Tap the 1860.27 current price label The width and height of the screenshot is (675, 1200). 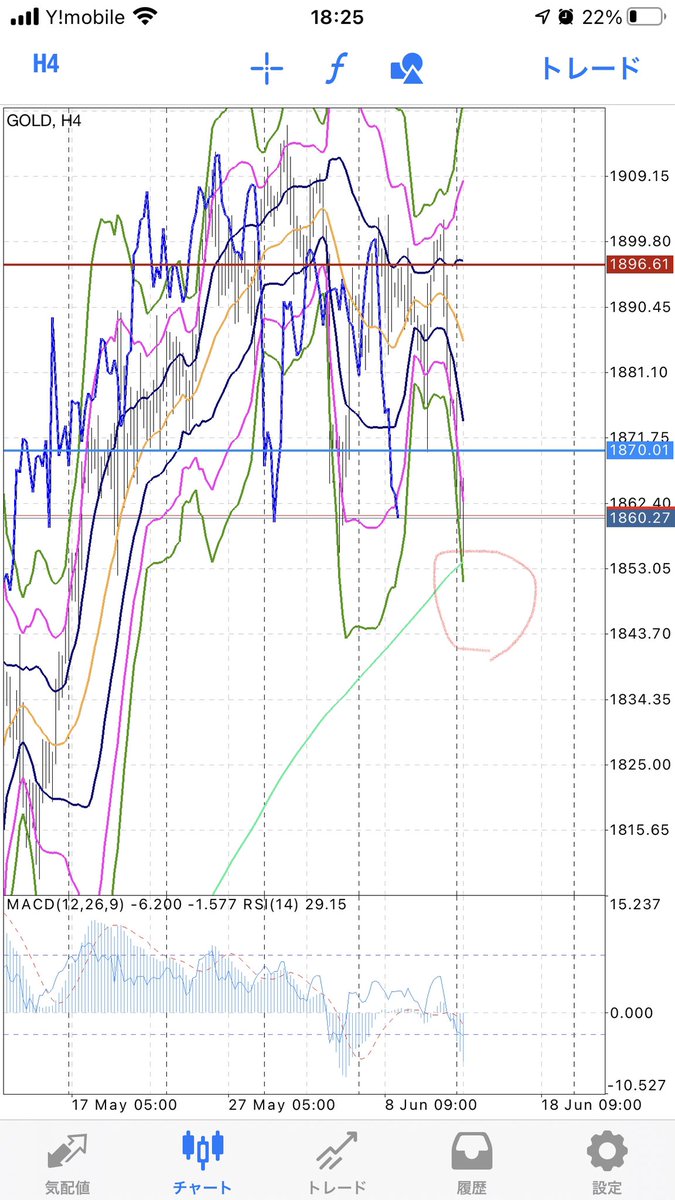click(x=639, y=517)
